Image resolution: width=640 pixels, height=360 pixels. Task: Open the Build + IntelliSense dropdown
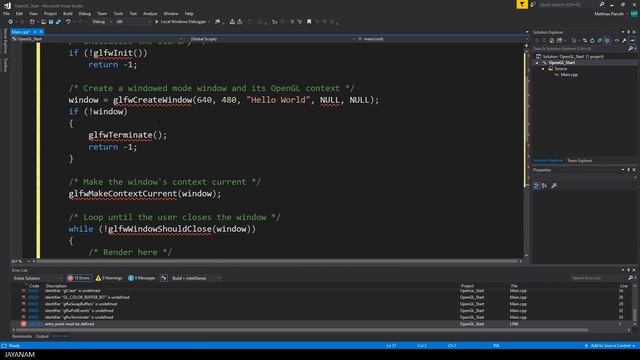click(x=196, y=278)
